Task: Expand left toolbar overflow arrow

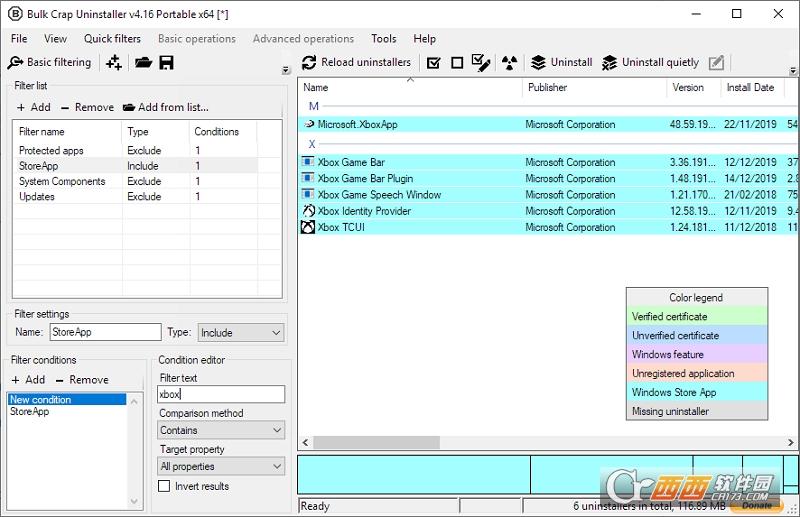Action: coord(286,70)
